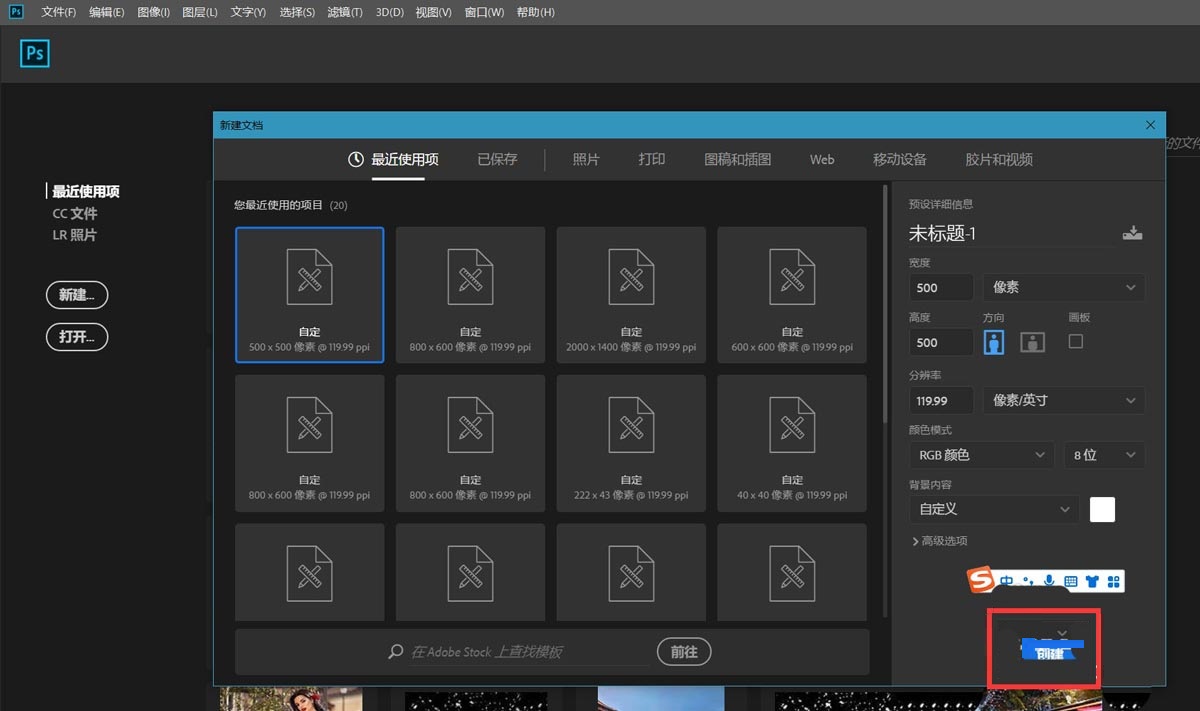This screenshot has height=711, width=1200.
Task: Click the Sogou voice input microphone icon
Action: (1049, 580)
